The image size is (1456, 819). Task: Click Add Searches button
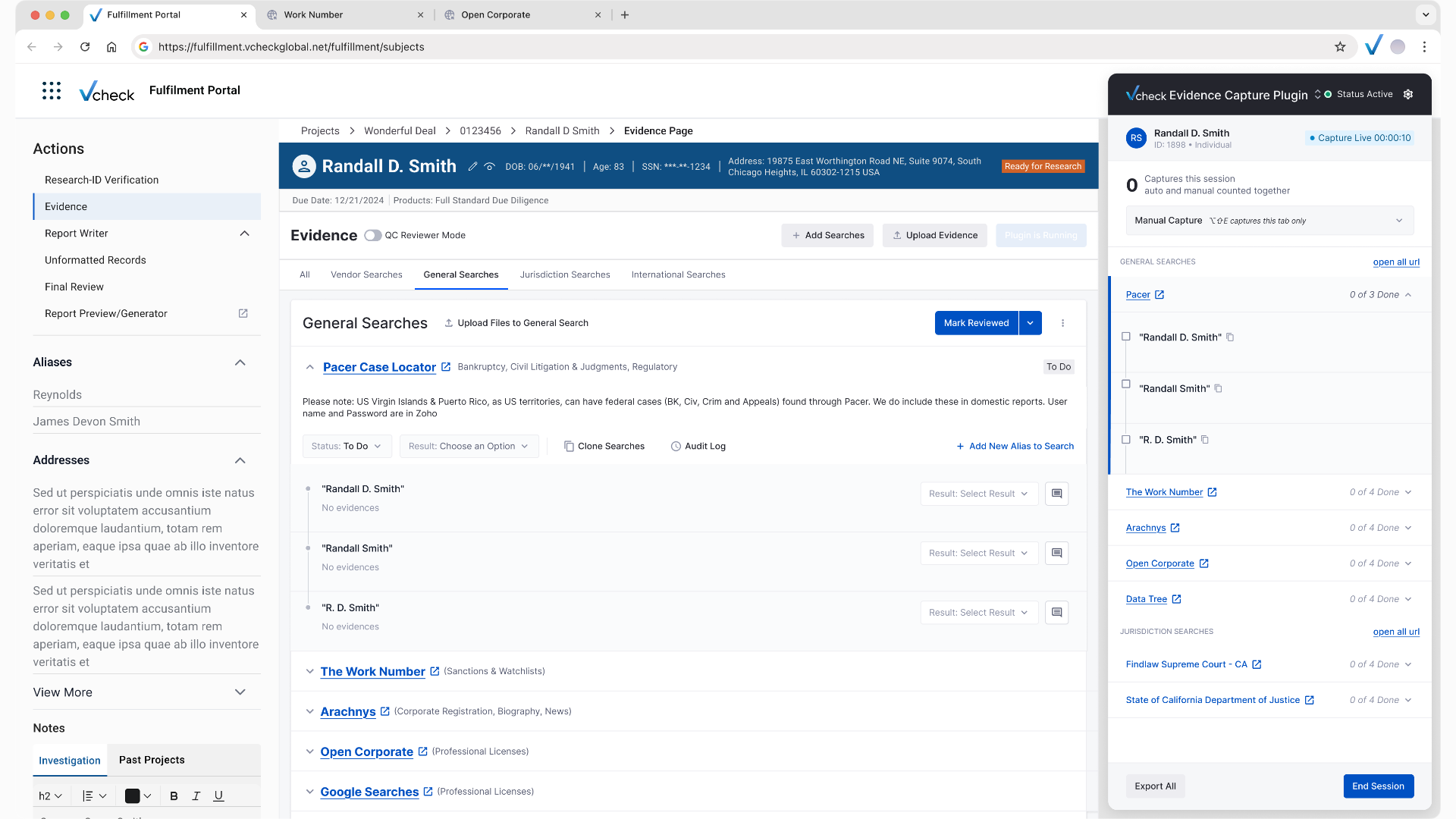(x=827, y=235)
